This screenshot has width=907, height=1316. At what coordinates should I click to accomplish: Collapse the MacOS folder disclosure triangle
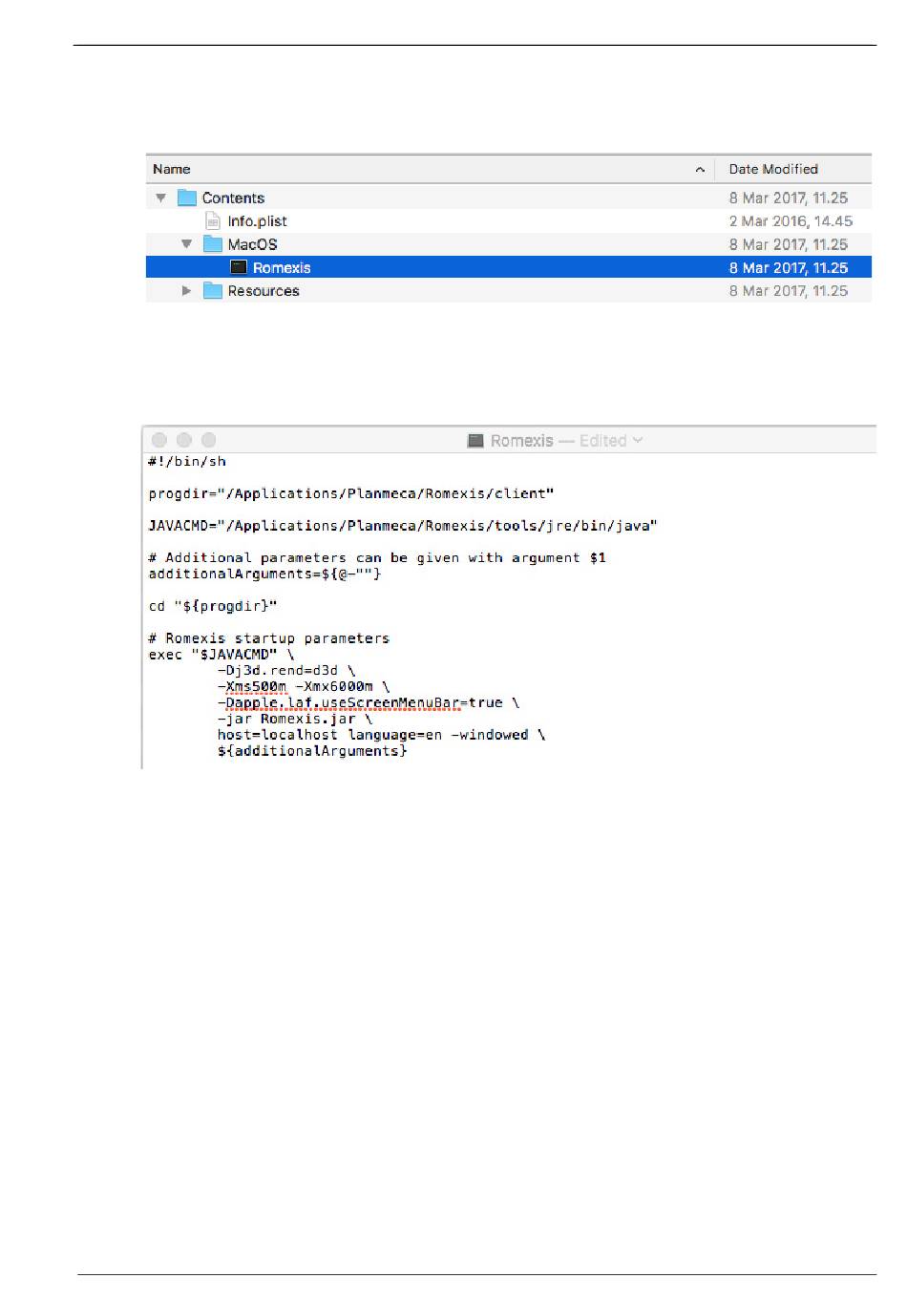click(186, 244)
